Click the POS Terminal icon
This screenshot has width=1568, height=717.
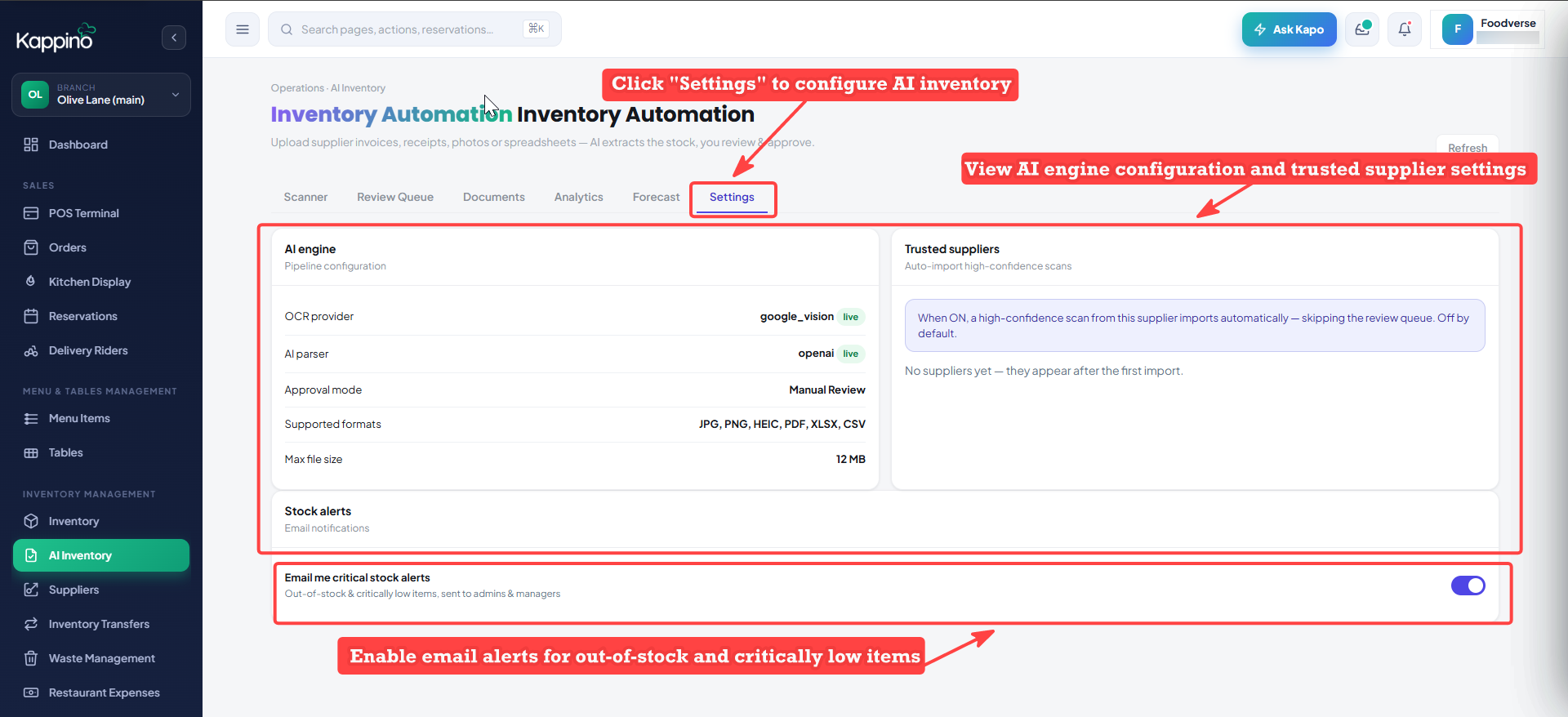[x=31, y=213]
